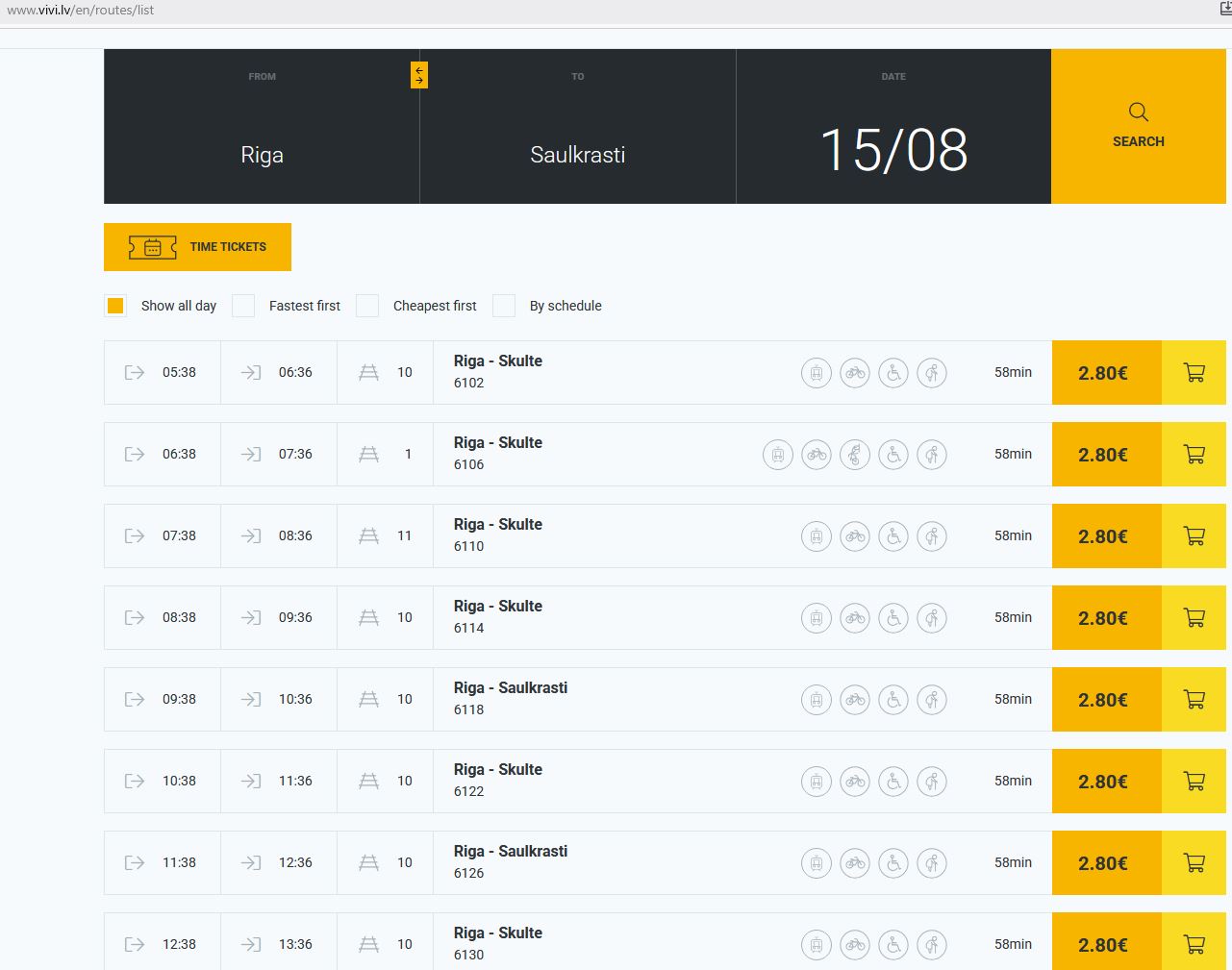Click arrival time 12:36
The width and height of the screenshot is (1232, 970).
click(295, 862)
